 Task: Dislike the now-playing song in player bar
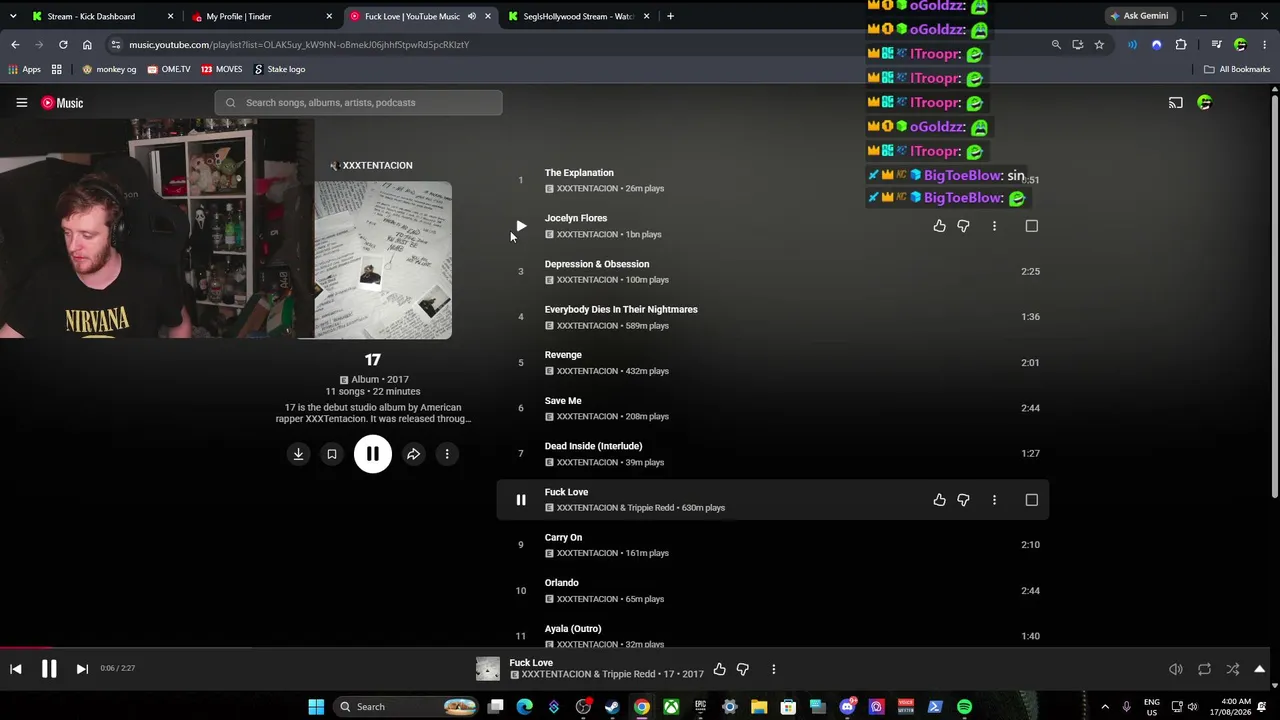[x=743, y=669]
